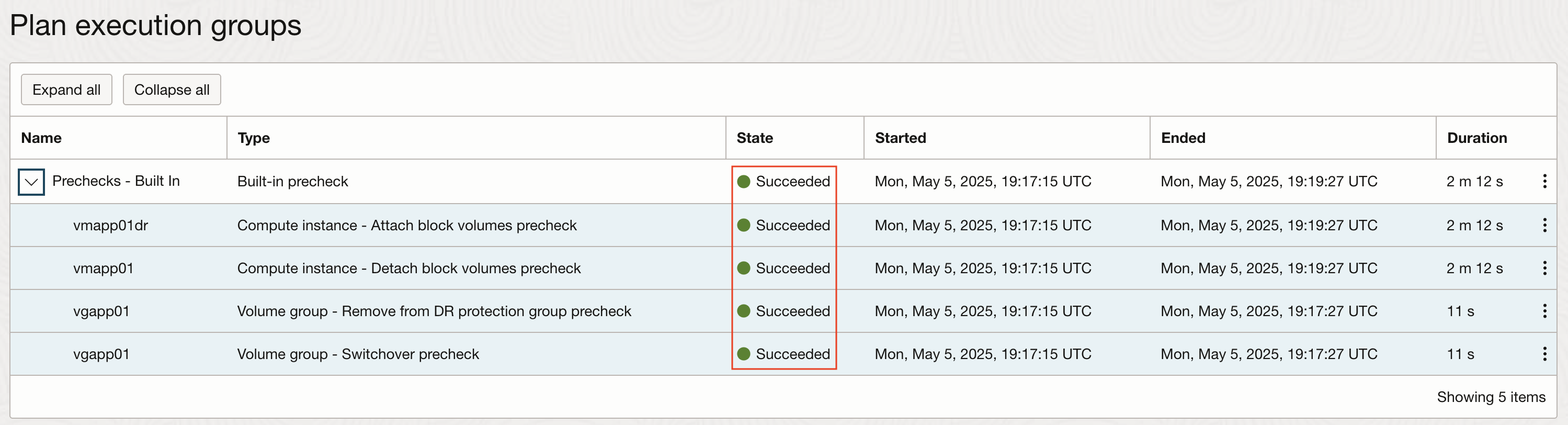The image size is (1568, 425).
Task: Click the Type column header
Action: [253, 138]
